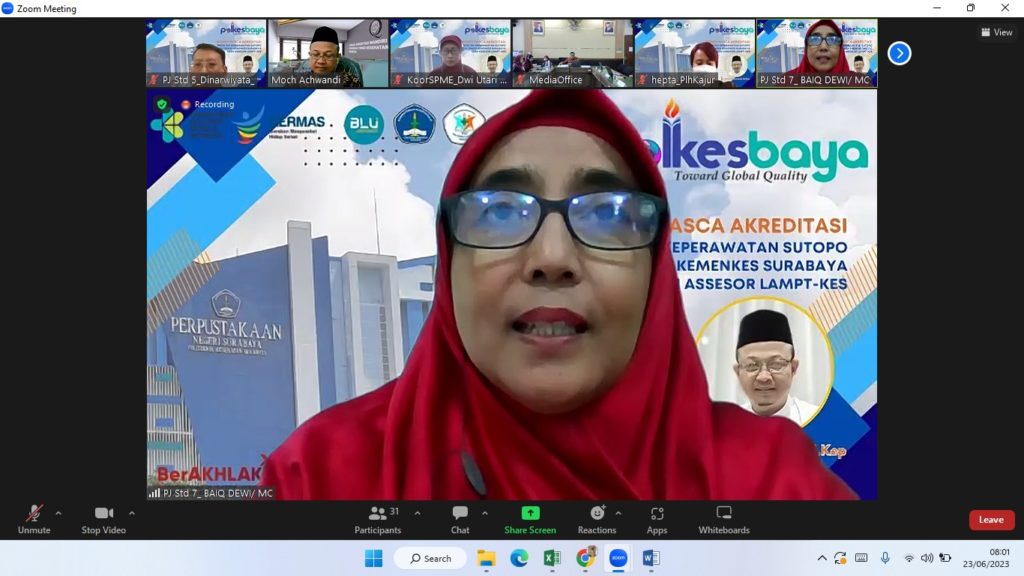Viewport: 1024px width, 576px height.
Task: Stop the video camera
Action: pos(104,520)
